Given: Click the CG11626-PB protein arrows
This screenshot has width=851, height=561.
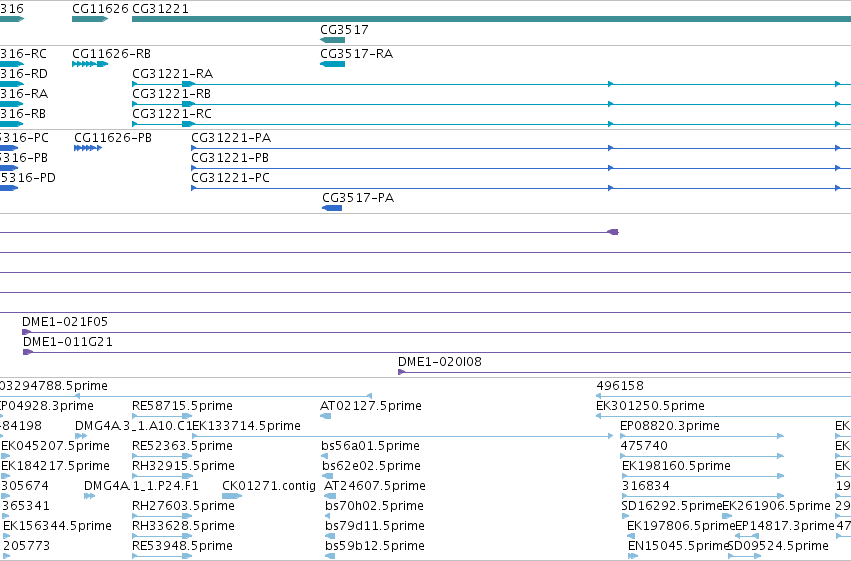Looking at the screenshot, I should tap(88, 148).
